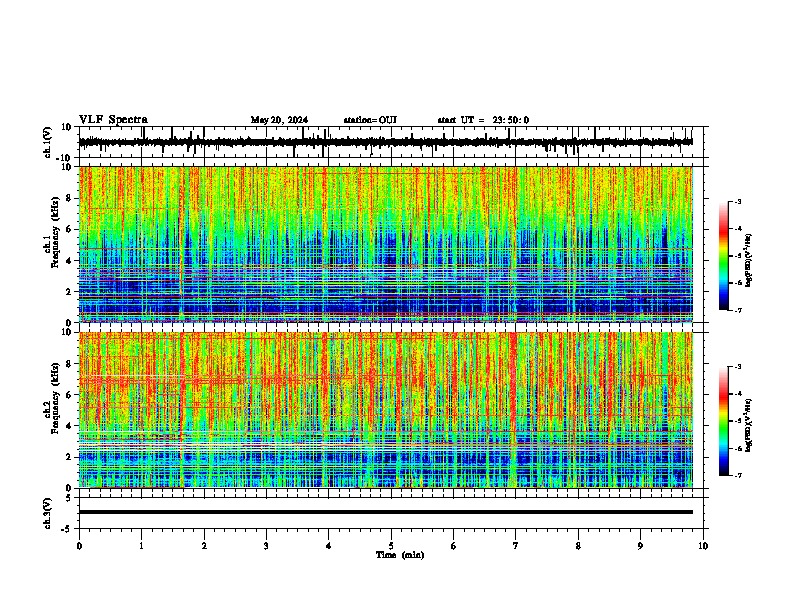Click the ch.2 spectrogram color scale bar
792x612 pixels.
(724, 421)
